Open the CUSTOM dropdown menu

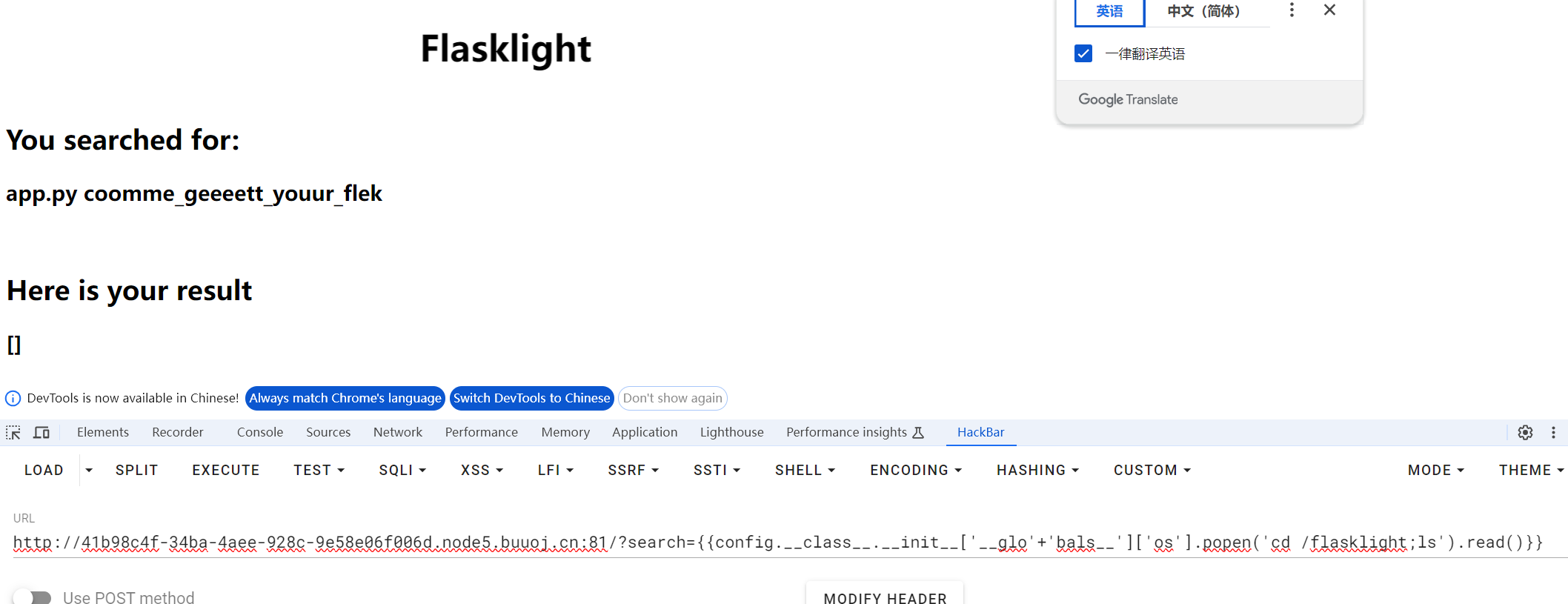(1152, 470)
